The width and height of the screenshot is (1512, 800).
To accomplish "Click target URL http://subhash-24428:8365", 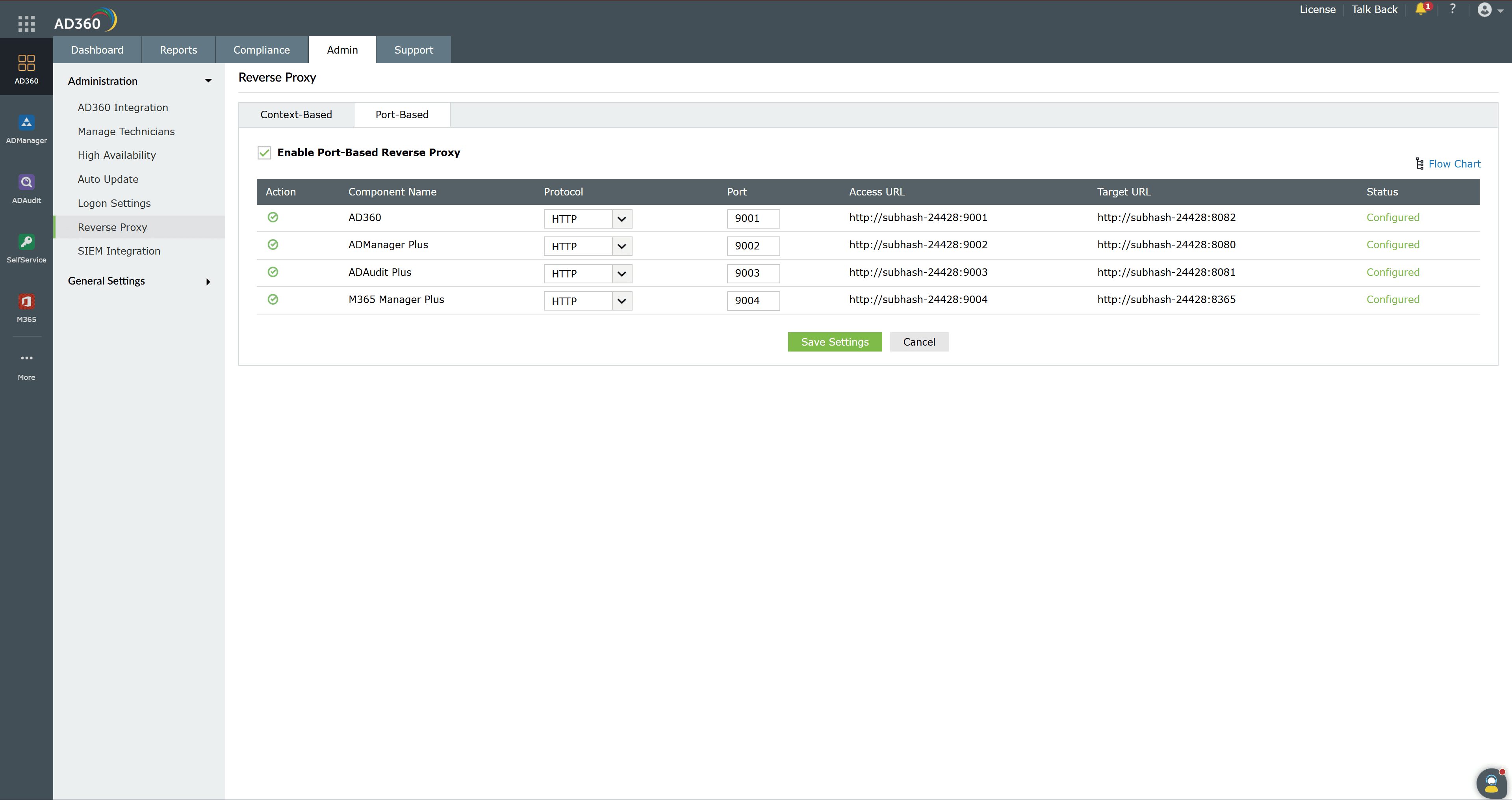I will pos(1166,300).
